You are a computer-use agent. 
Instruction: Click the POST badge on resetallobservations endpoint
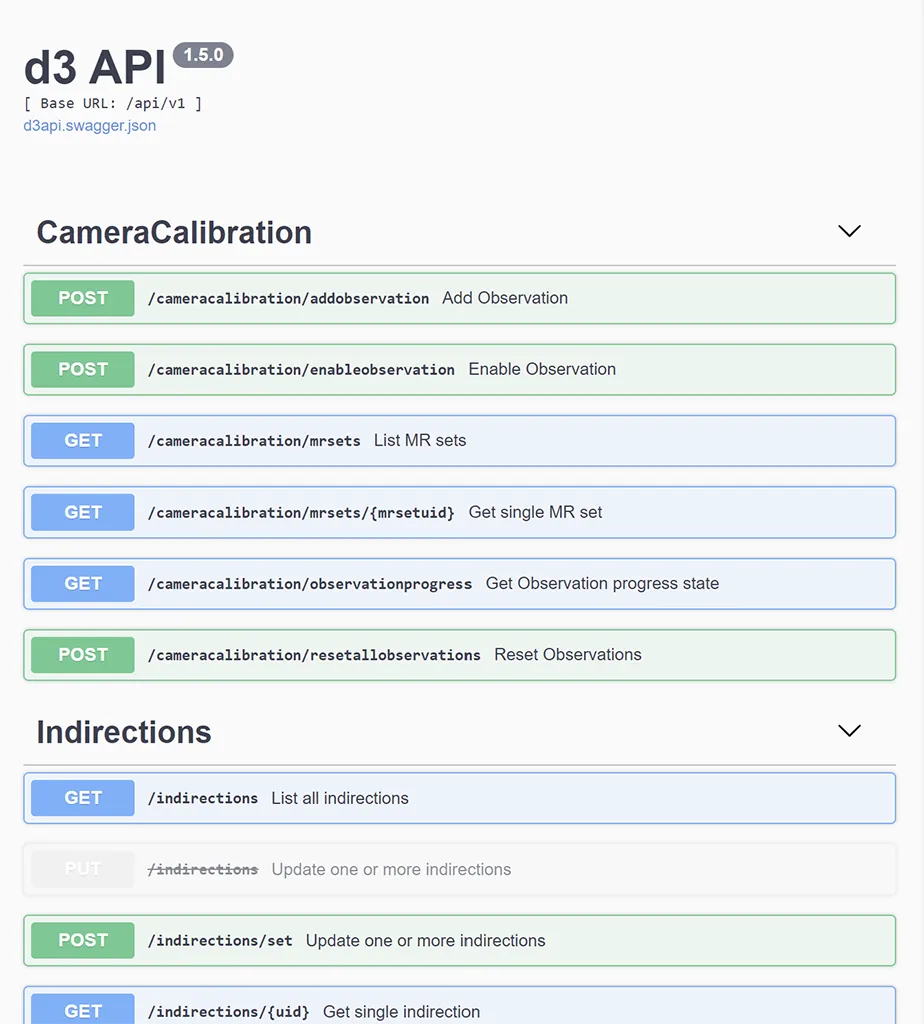81,654
